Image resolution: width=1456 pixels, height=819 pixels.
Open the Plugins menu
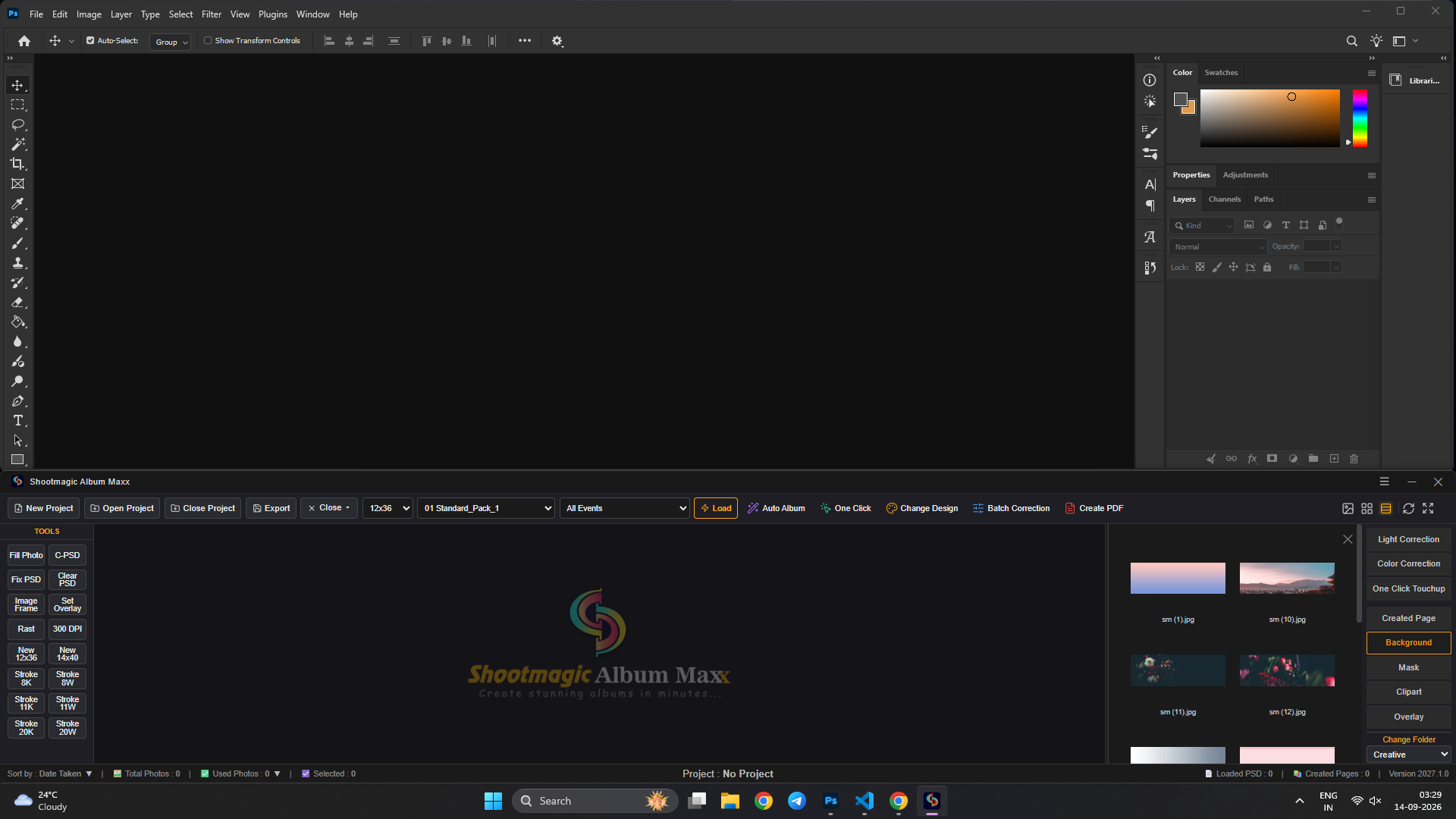point(272,14)
